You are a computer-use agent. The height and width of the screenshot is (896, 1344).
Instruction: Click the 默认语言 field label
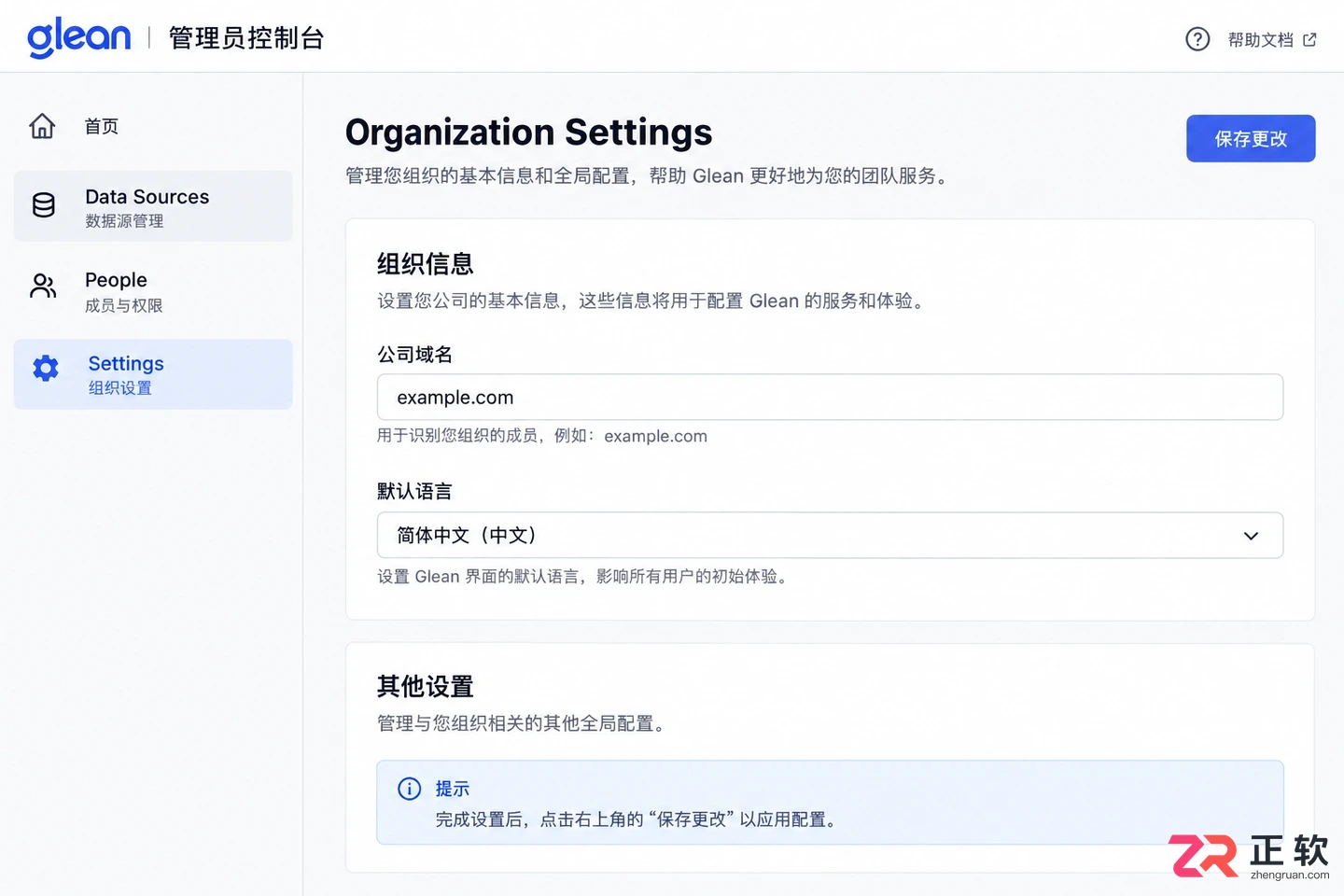(x=414, y=492)
